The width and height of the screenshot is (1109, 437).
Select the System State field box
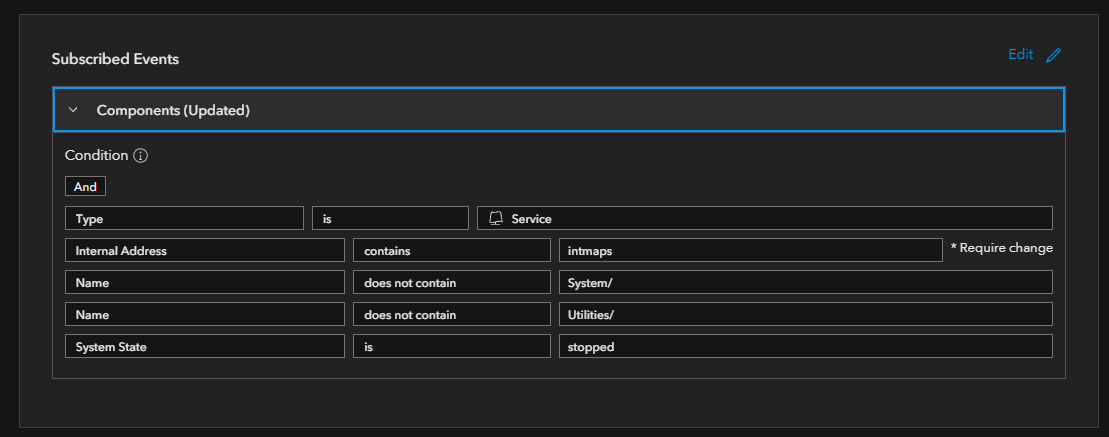point(204,346)
